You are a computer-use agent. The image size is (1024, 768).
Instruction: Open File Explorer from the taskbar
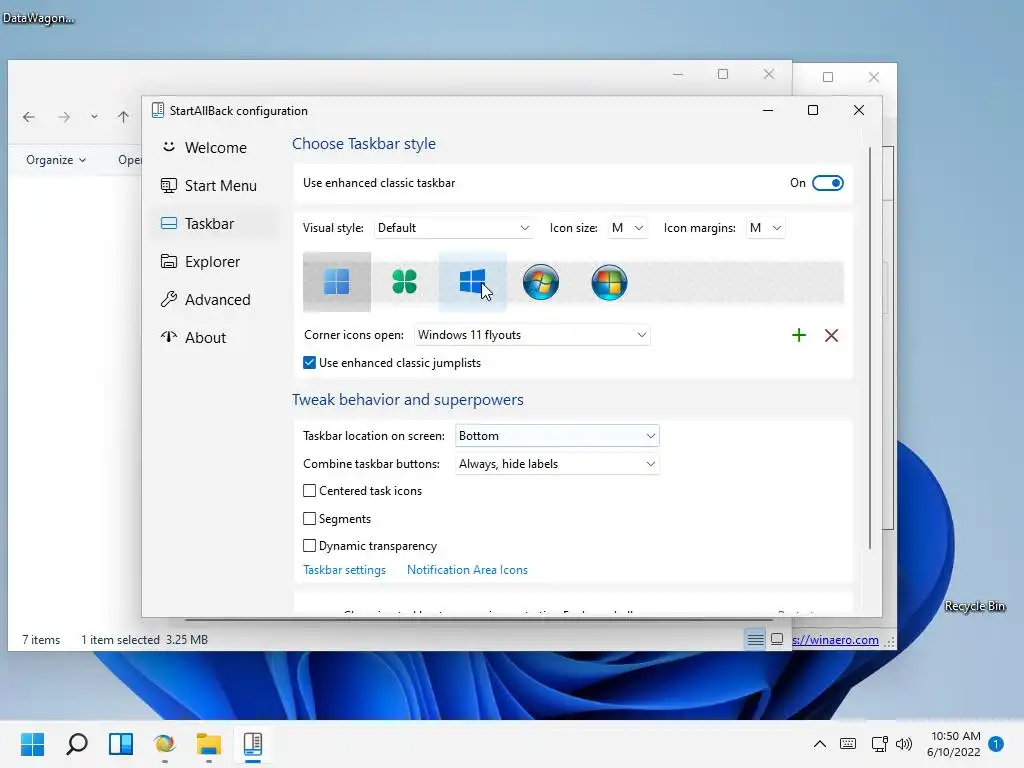208,744
